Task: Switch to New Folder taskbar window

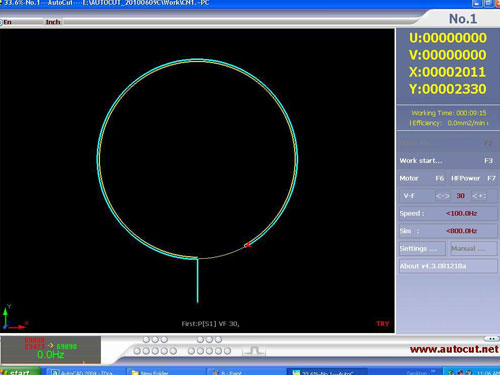Action: (x=166, y=372)
